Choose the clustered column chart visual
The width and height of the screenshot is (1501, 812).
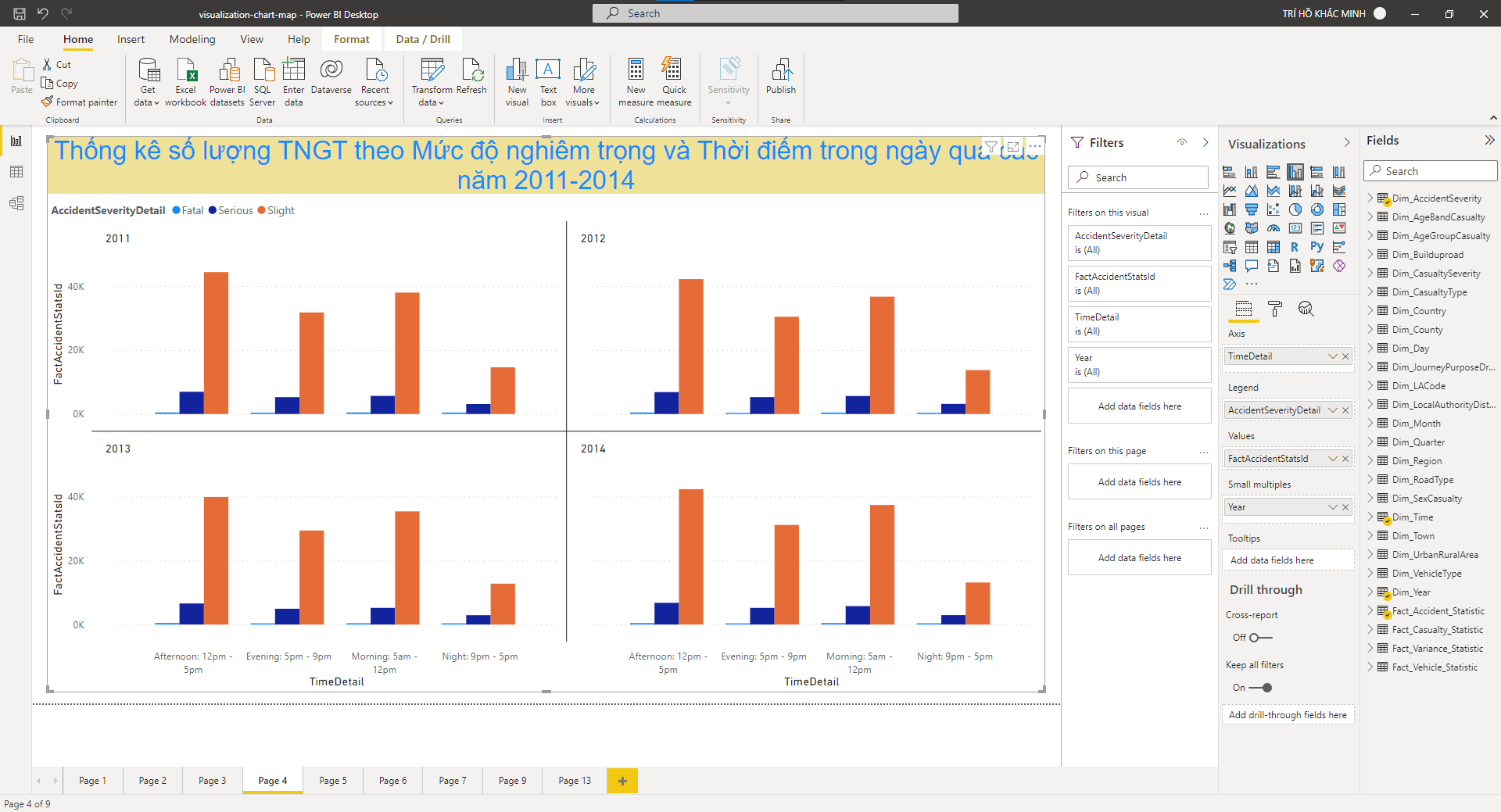pos(1295,172)
